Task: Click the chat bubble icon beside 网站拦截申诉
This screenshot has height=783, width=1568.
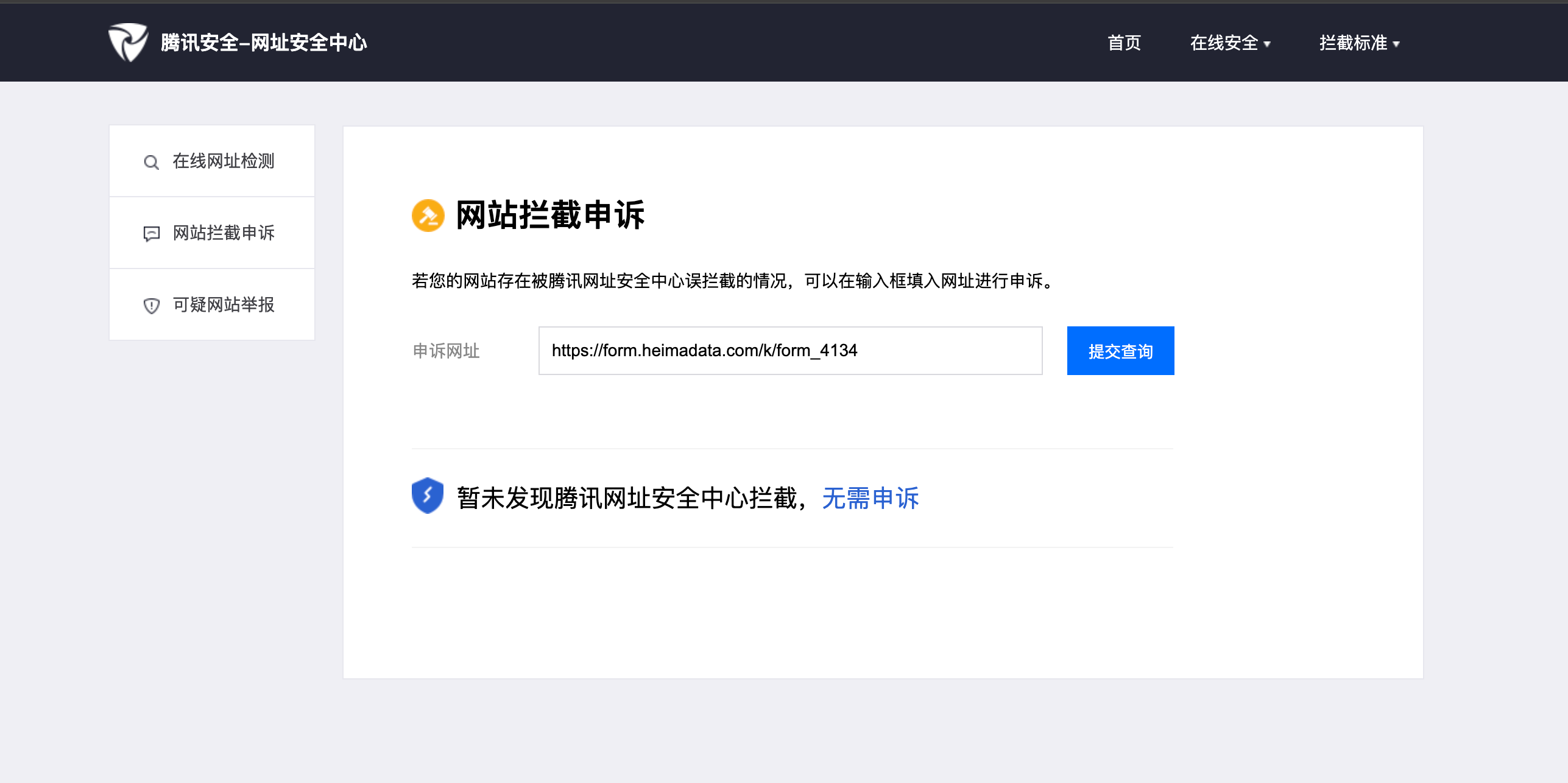Action: (x=151, y=234)
